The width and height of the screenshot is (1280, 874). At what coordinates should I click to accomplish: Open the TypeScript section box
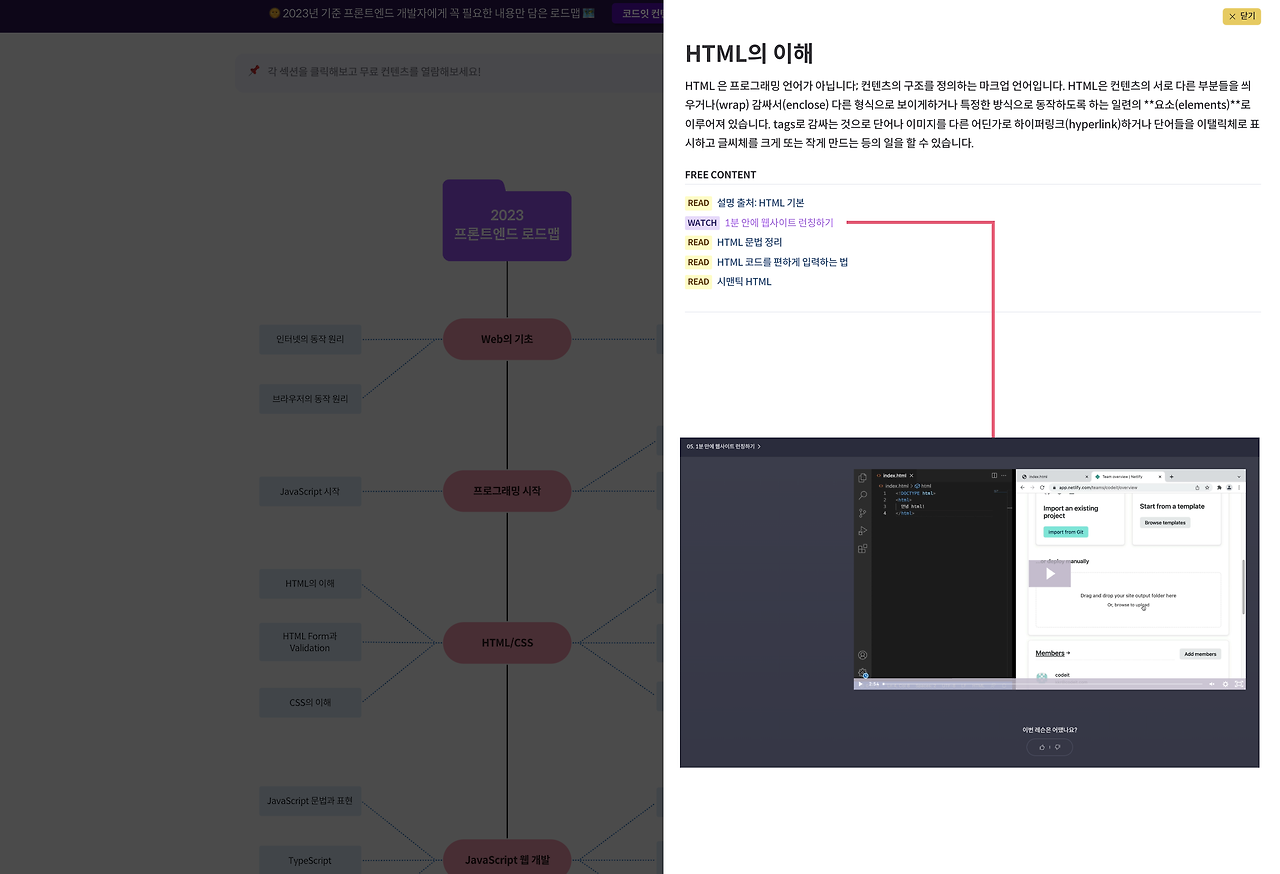310,860
